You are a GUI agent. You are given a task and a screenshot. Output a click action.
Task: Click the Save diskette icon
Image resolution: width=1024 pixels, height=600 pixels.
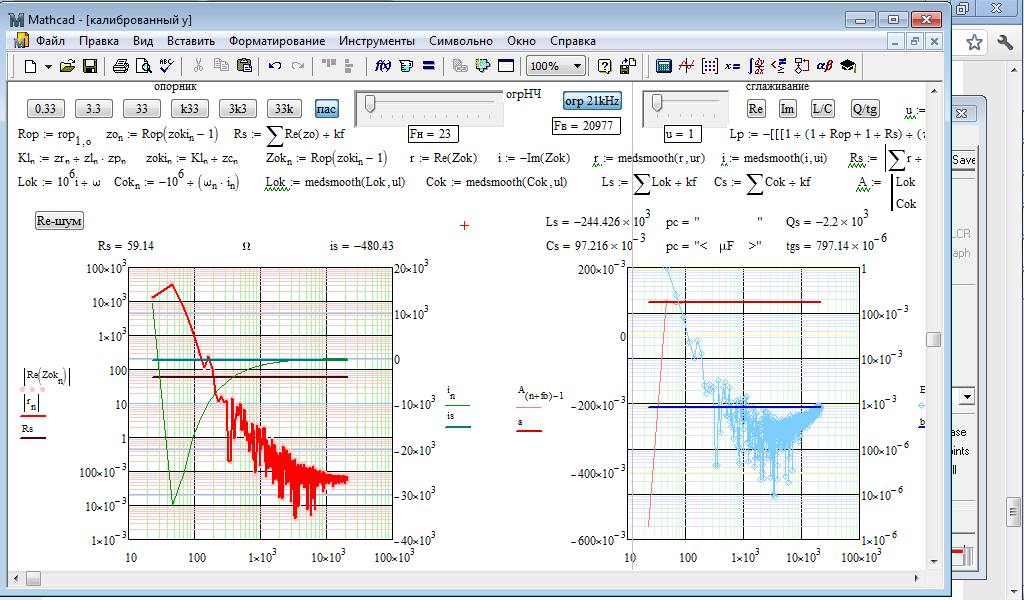90,66
